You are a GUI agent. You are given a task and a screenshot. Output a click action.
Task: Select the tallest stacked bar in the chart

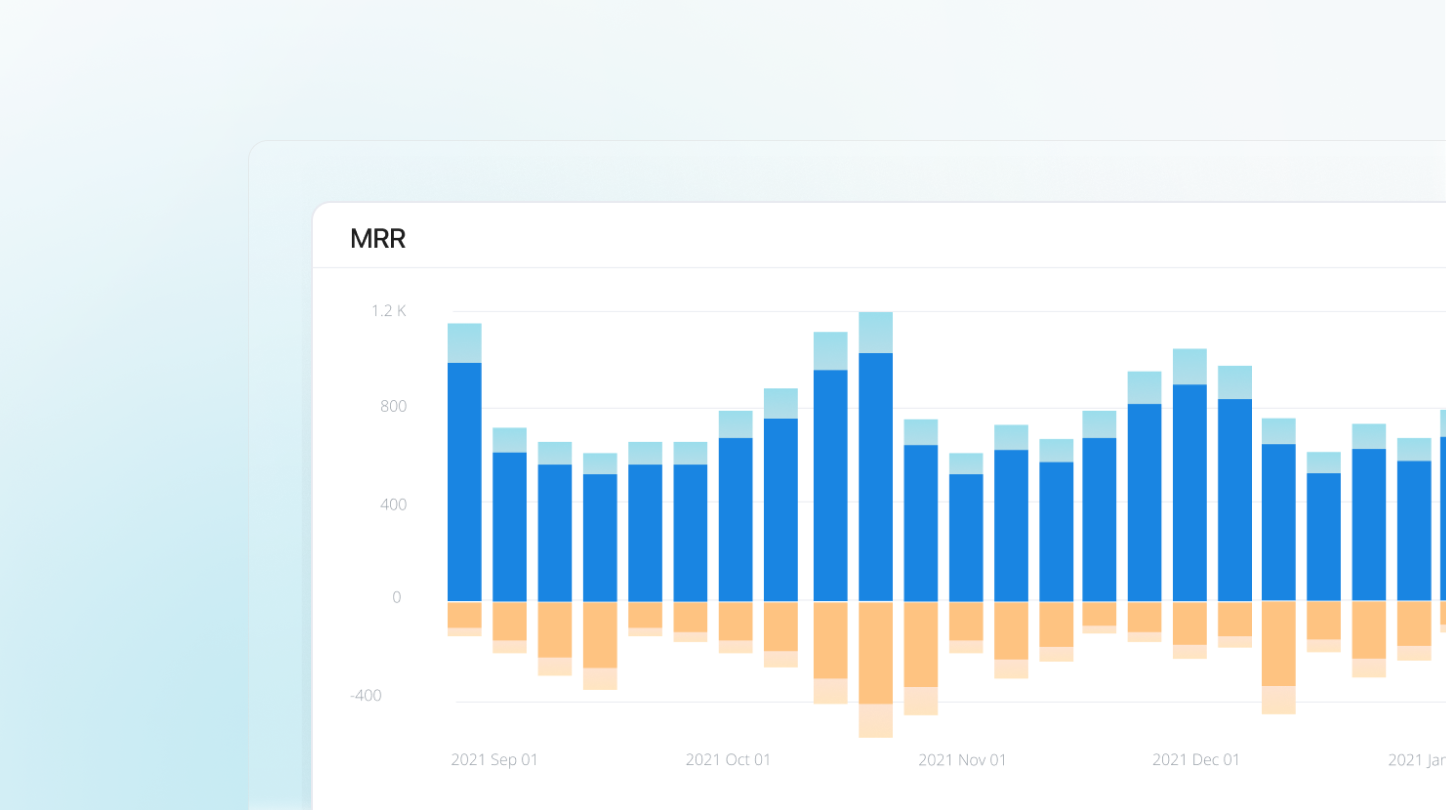pos(874,450)
